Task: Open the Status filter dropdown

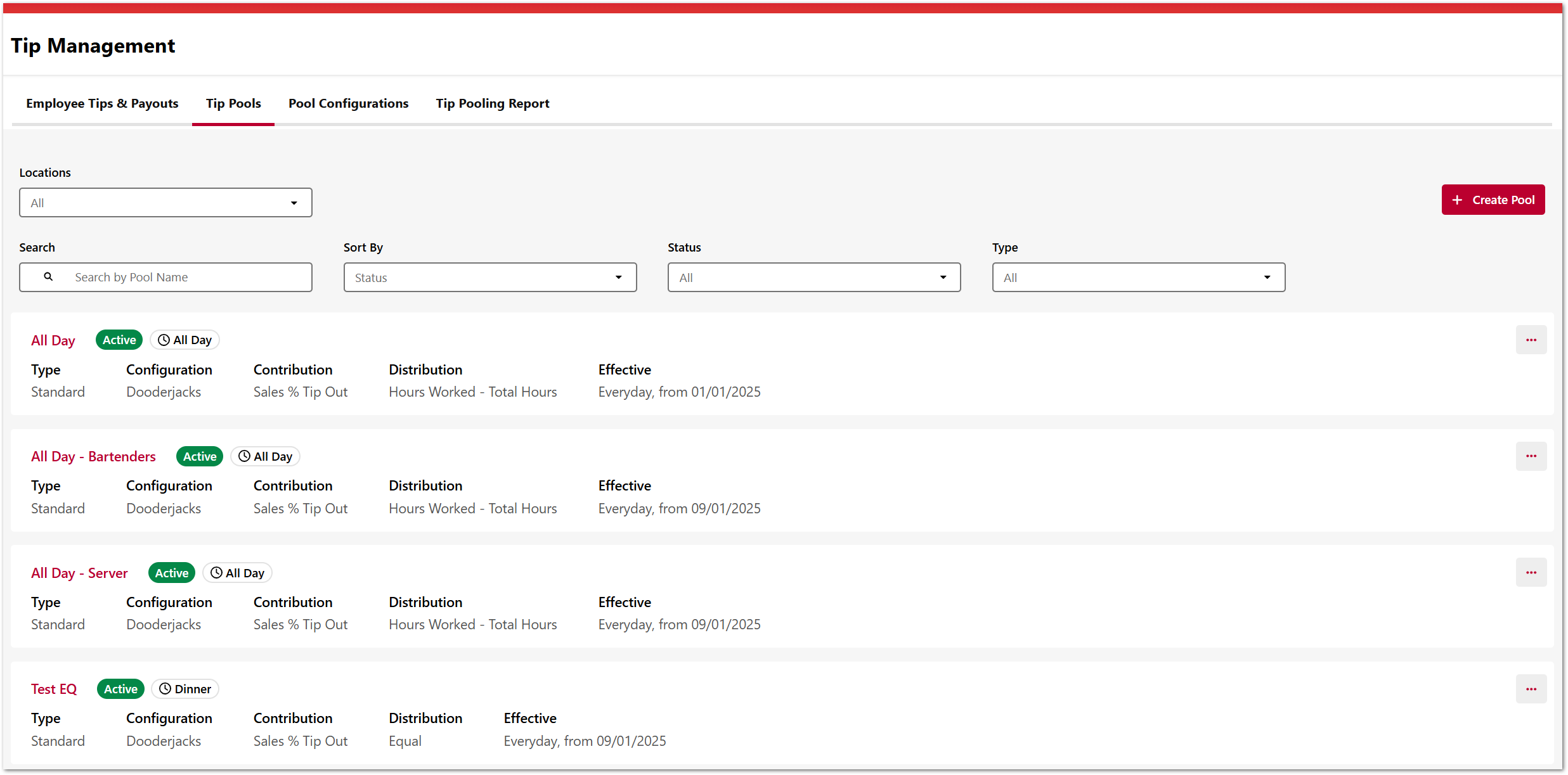Action: (x=813, y=278)
